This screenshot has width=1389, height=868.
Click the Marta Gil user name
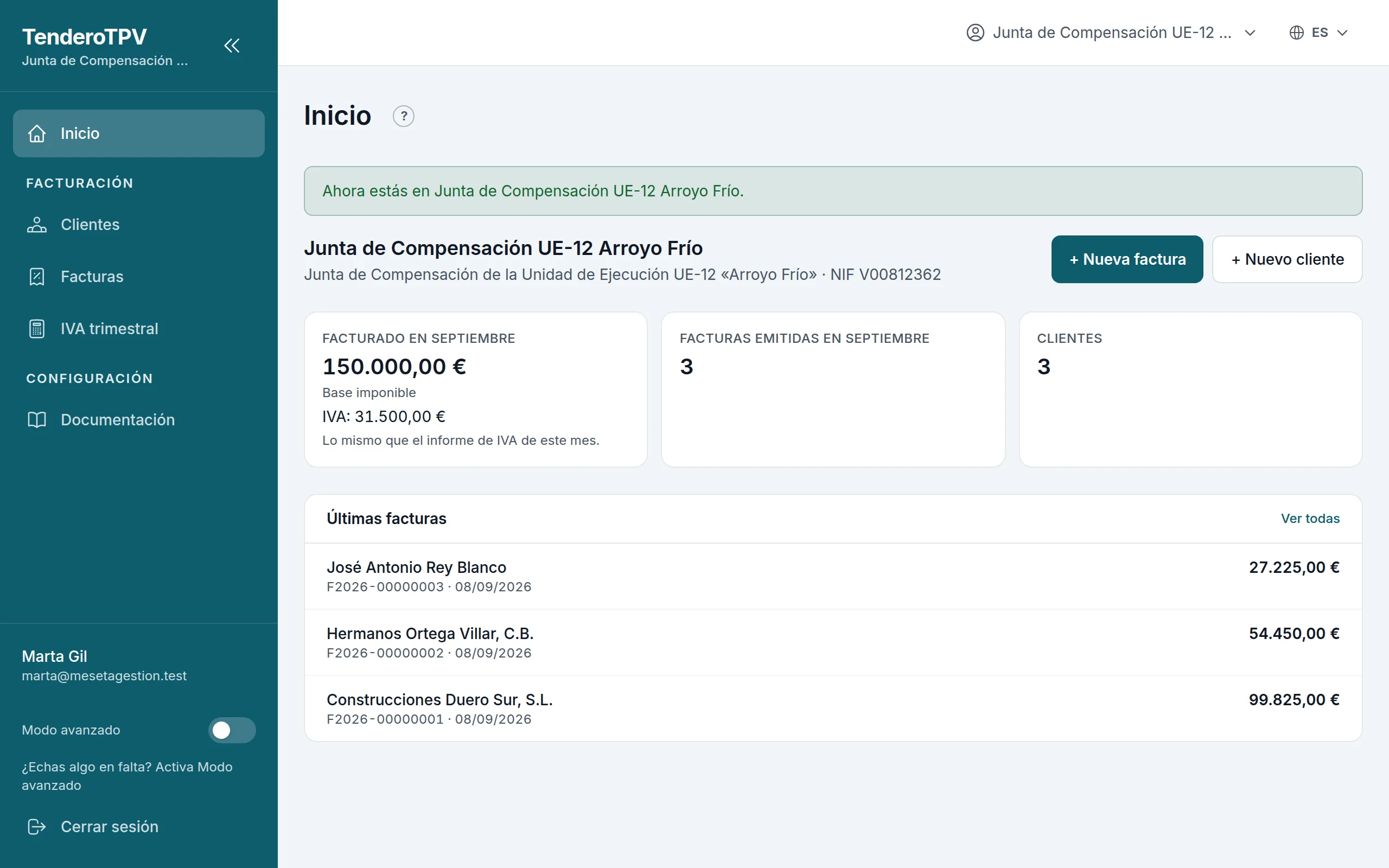(54, 656)
